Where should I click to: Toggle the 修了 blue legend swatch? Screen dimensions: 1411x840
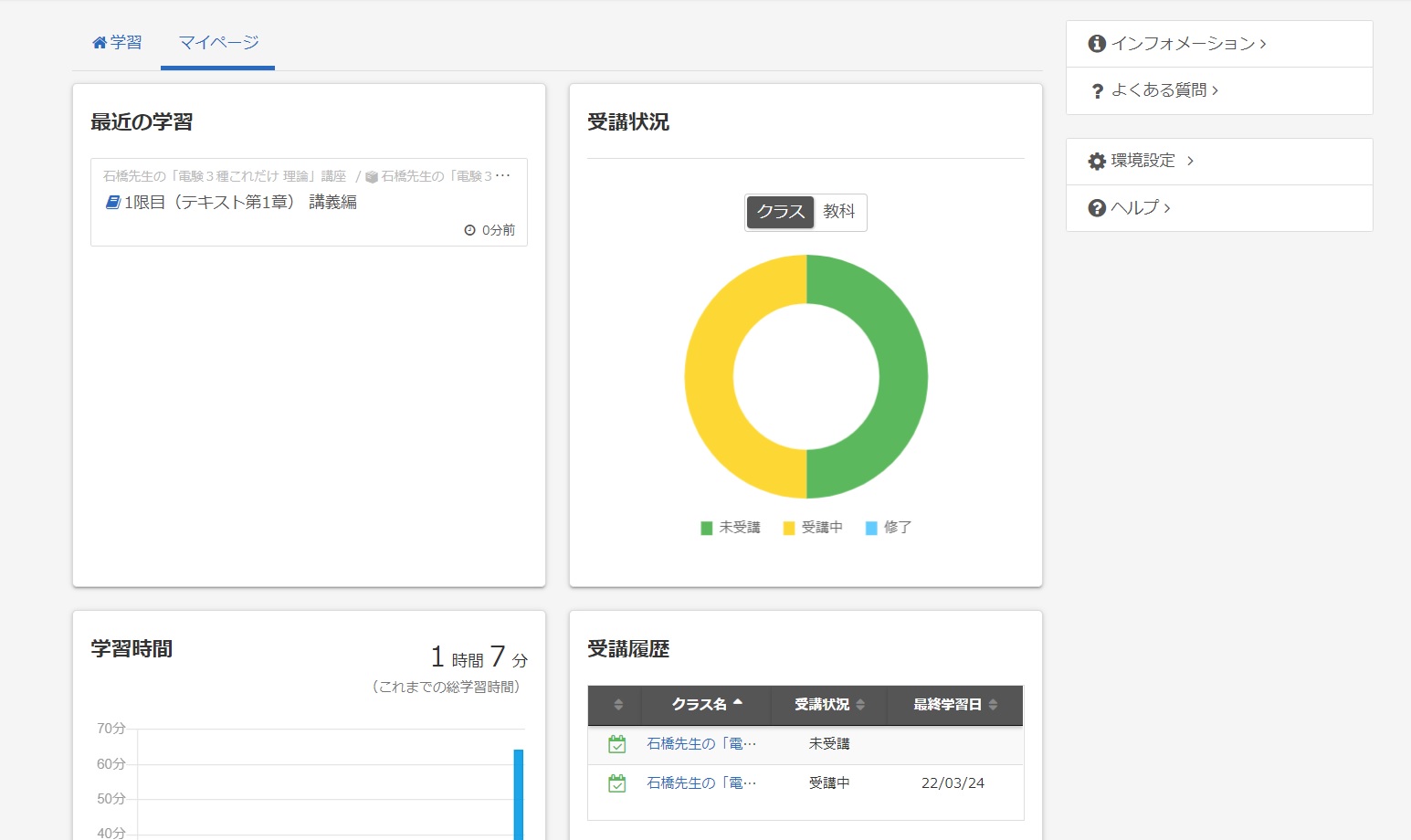(871, 528)
